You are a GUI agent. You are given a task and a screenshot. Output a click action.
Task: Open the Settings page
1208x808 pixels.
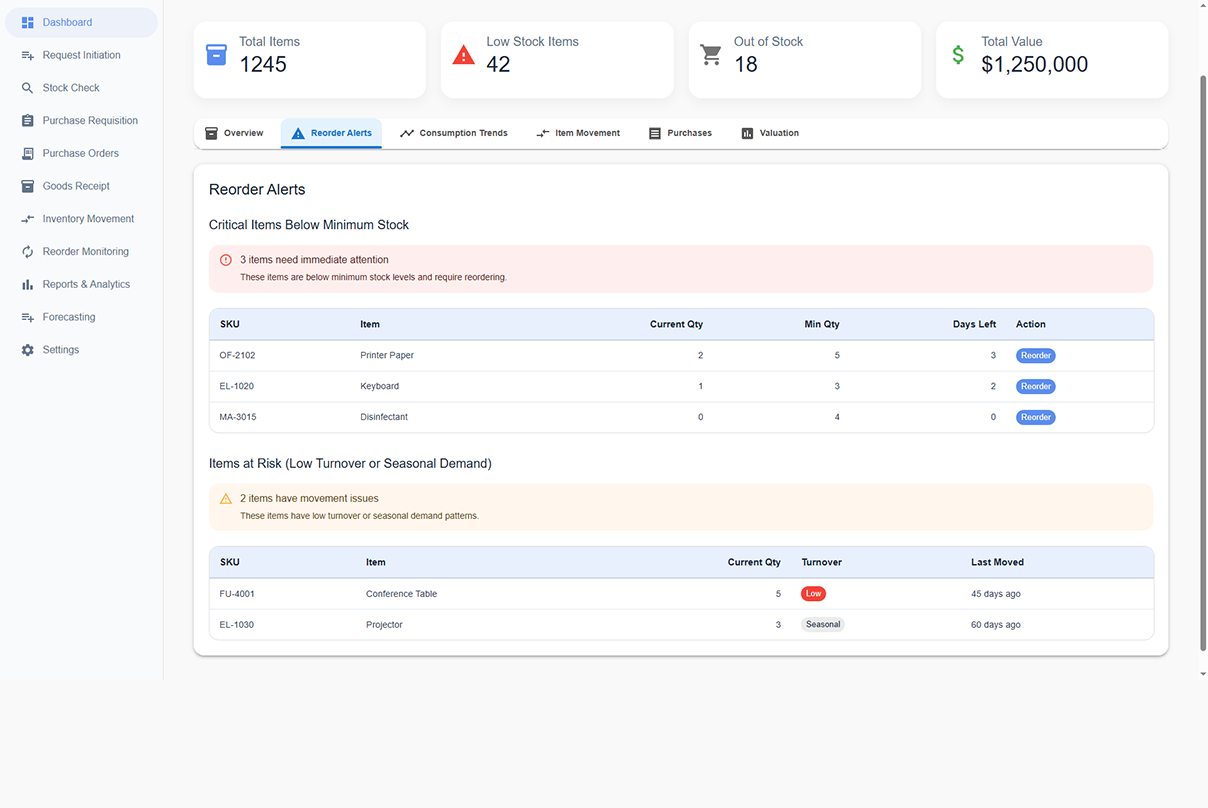[x=82, y=350]
